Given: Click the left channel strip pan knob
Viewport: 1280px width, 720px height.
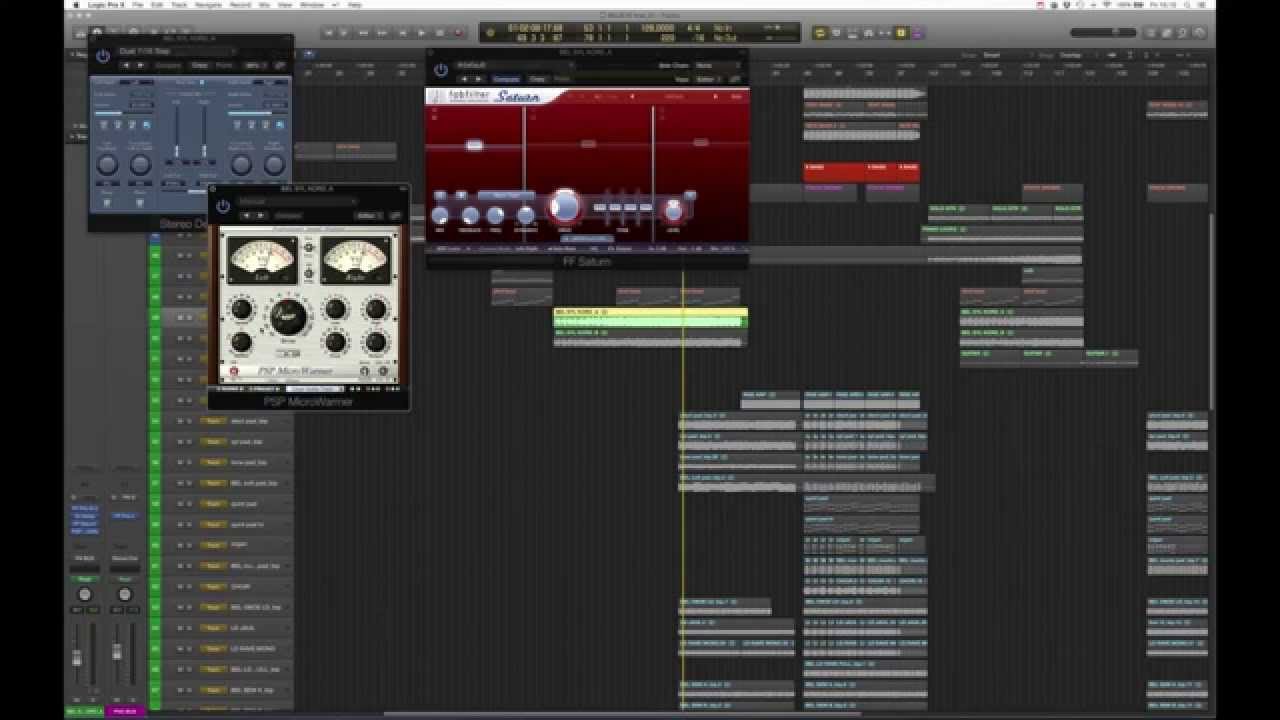Looking at the screenshot, I should click(x=85, y=594).
